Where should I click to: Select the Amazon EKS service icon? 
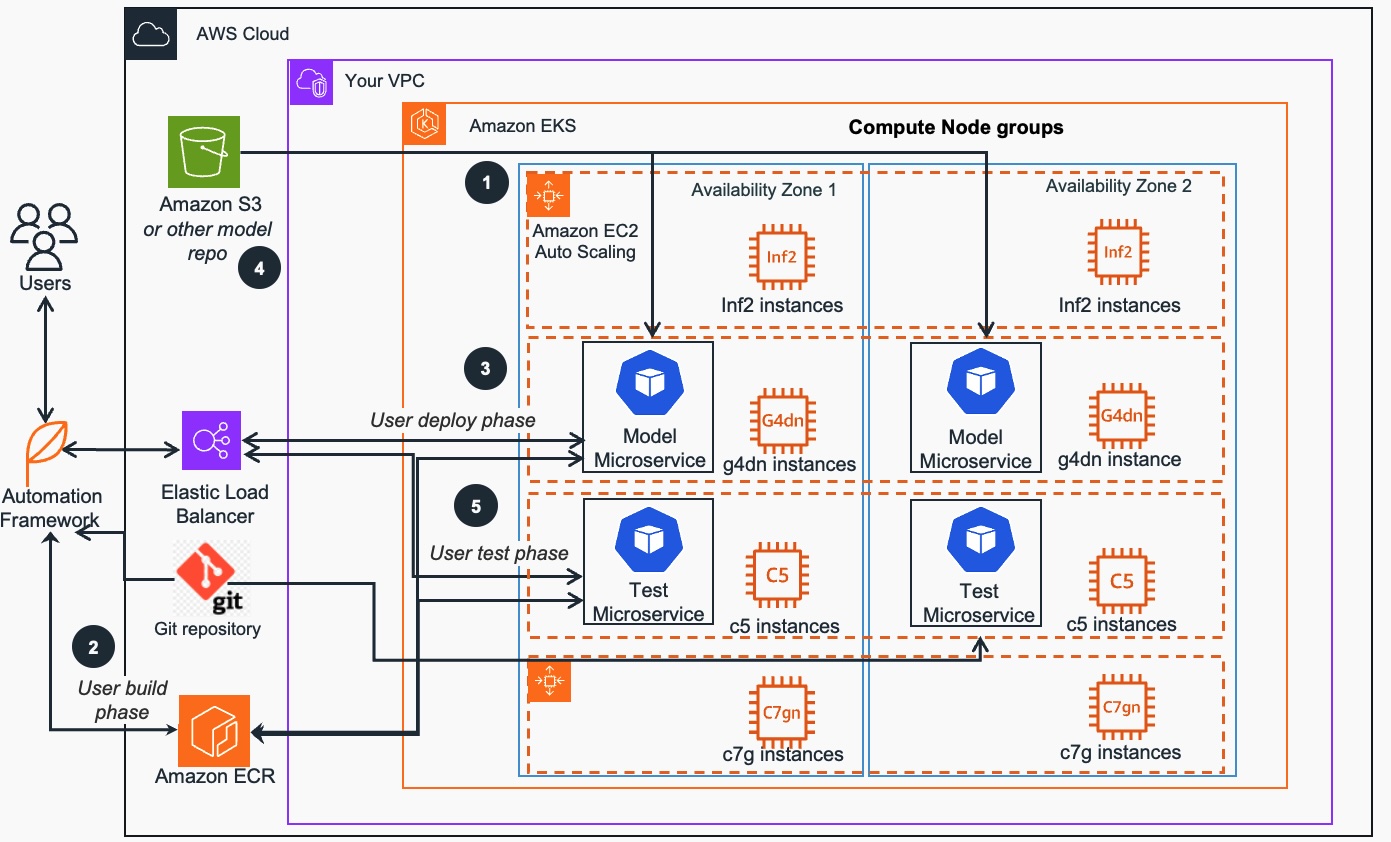click(426, 125)
